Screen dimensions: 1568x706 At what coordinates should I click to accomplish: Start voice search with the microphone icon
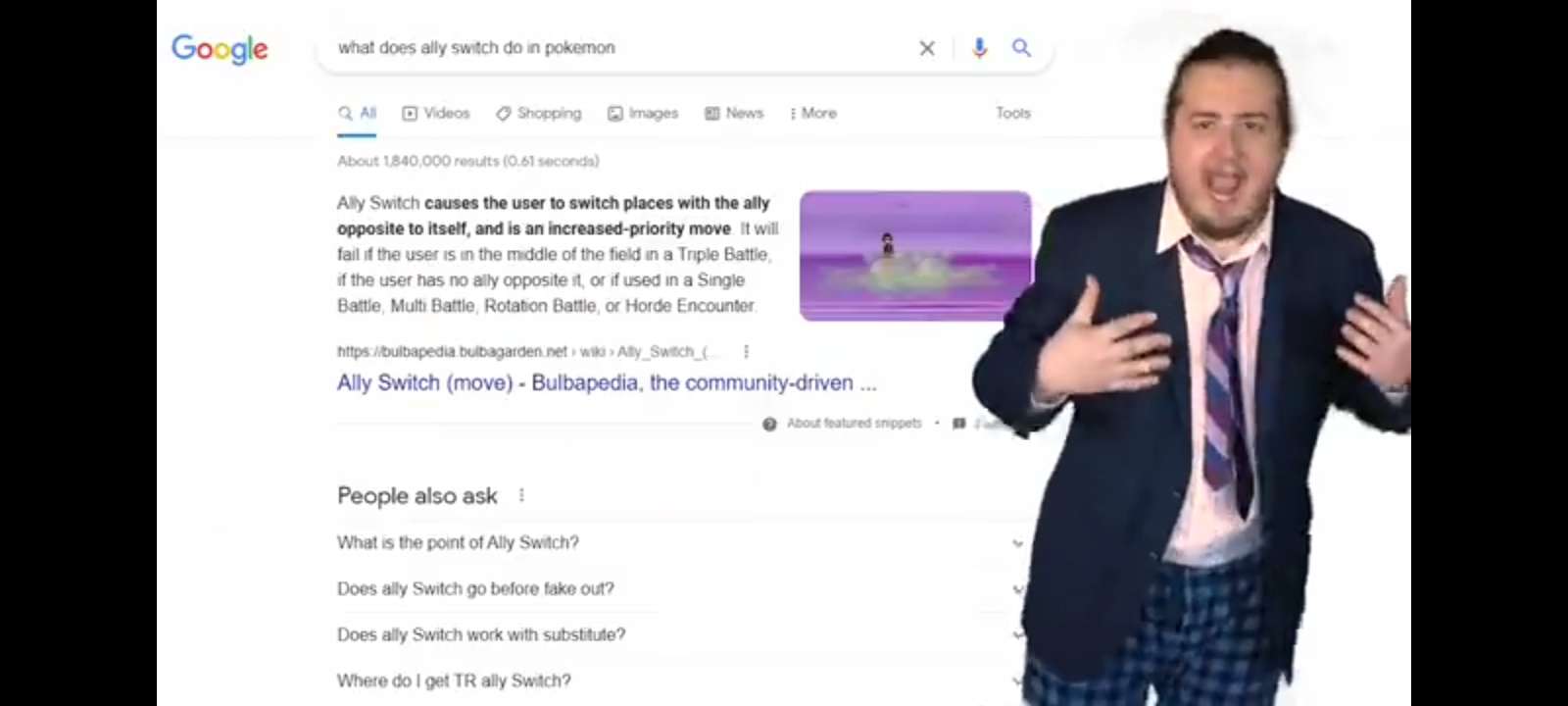(979, 48)
